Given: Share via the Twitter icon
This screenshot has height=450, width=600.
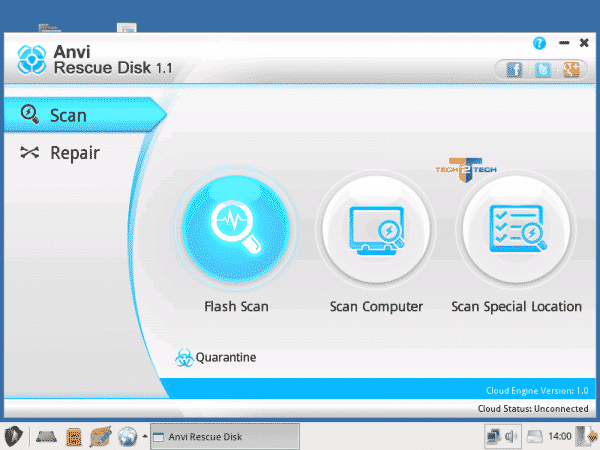Looking at the screenshot, I should [x=542, y=70].
